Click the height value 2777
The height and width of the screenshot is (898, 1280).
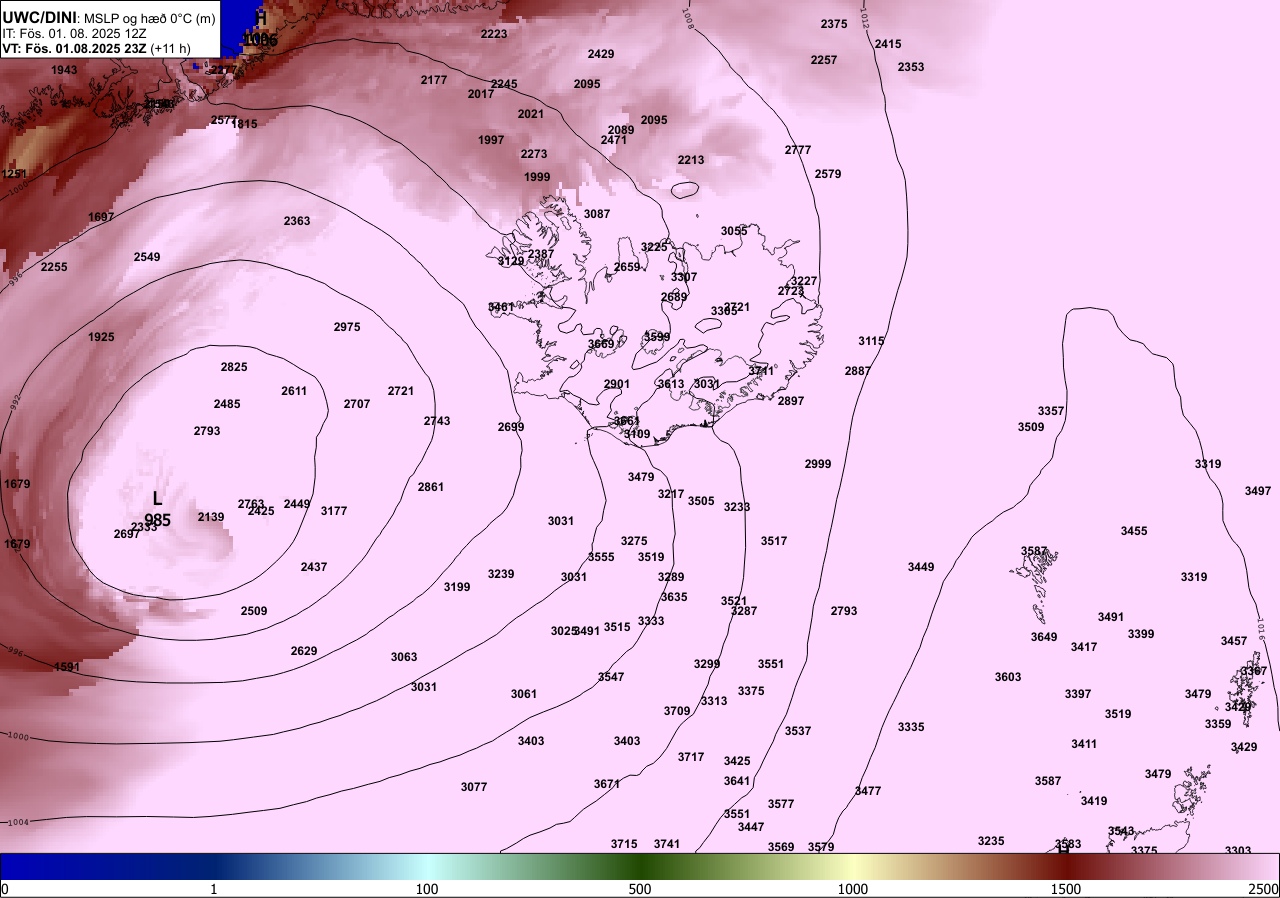click(x=798, y=150)
